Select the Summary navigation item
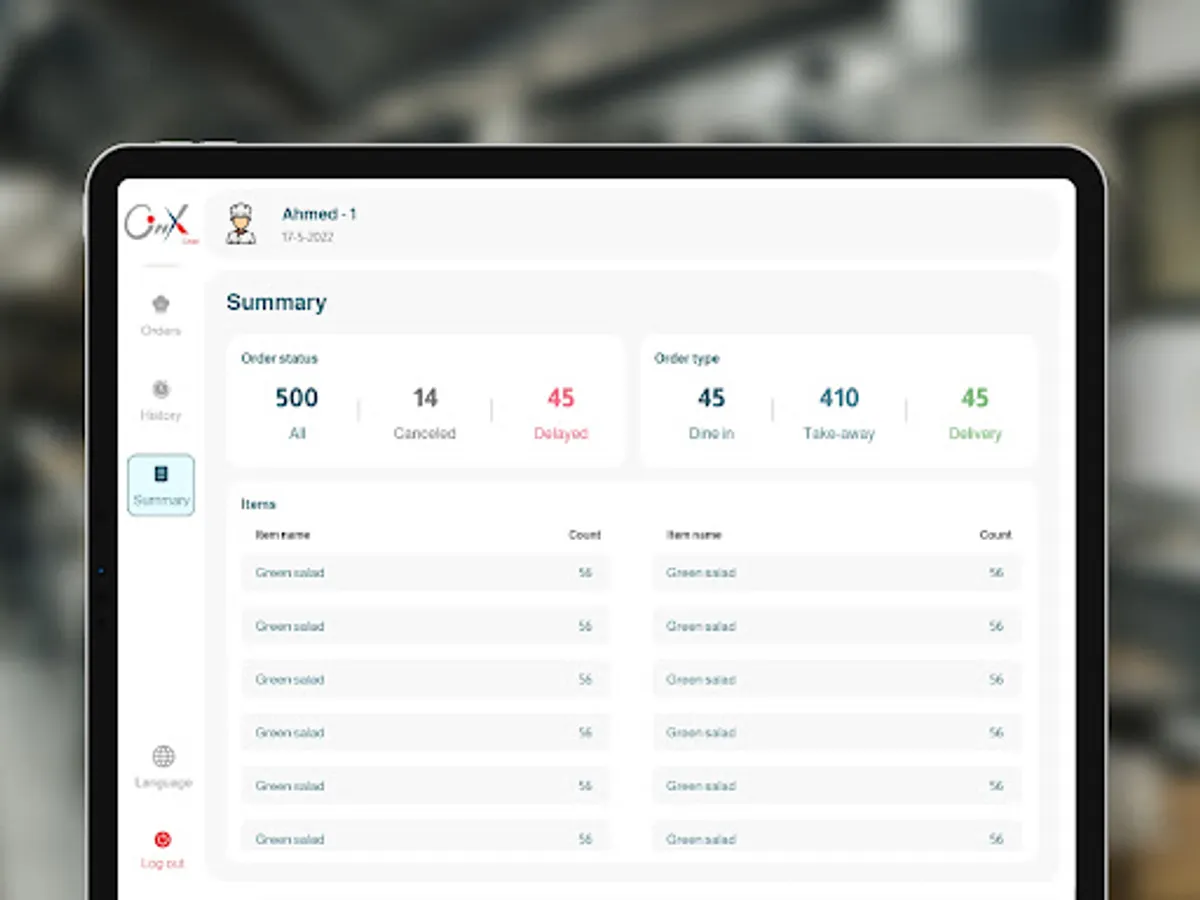Viewport: 1200px width, 900px height. coord(160,486)
